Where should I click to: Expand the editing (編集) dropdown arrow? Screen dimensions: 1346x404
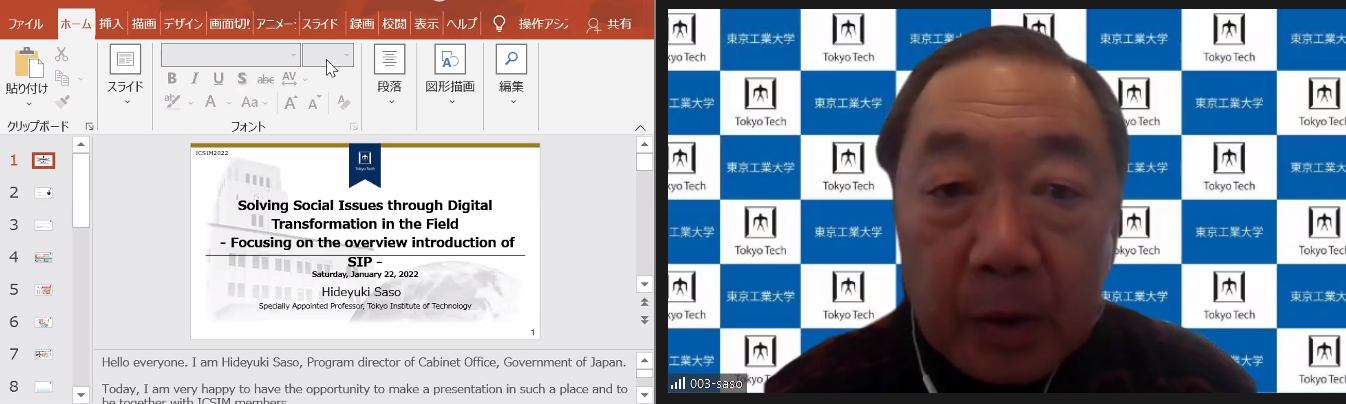[x=512, y=102]
